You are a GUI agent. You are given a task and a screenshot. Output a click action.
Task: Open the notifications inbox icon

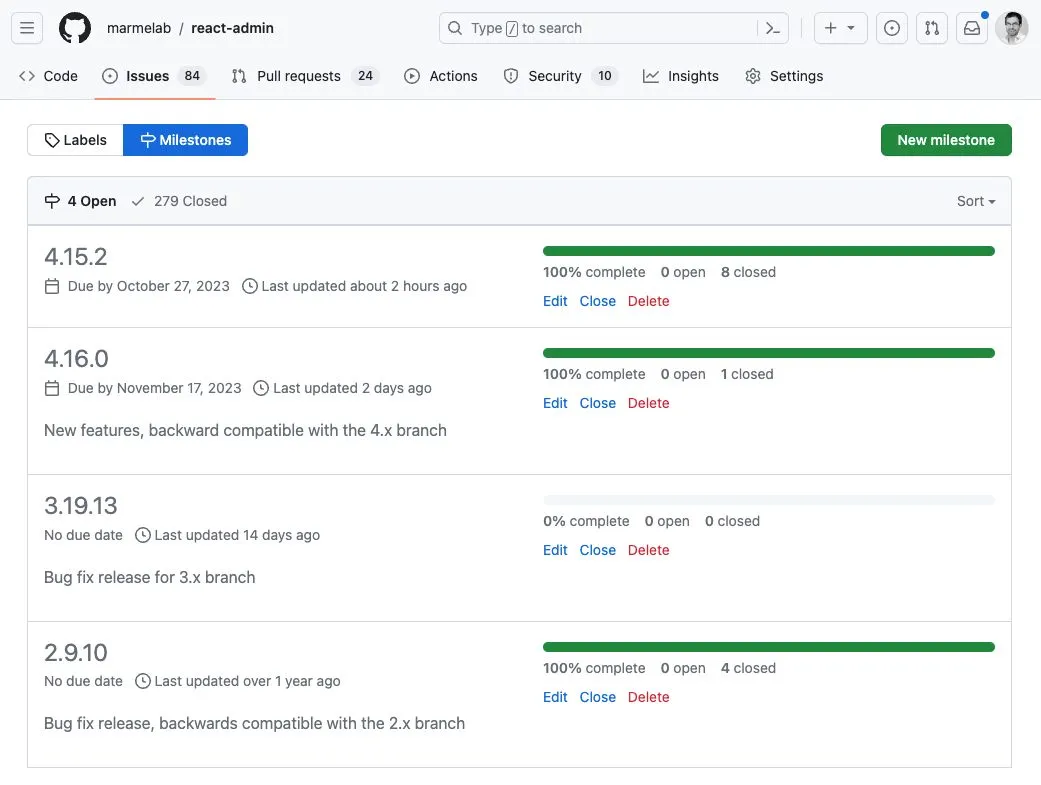(971, 28)
